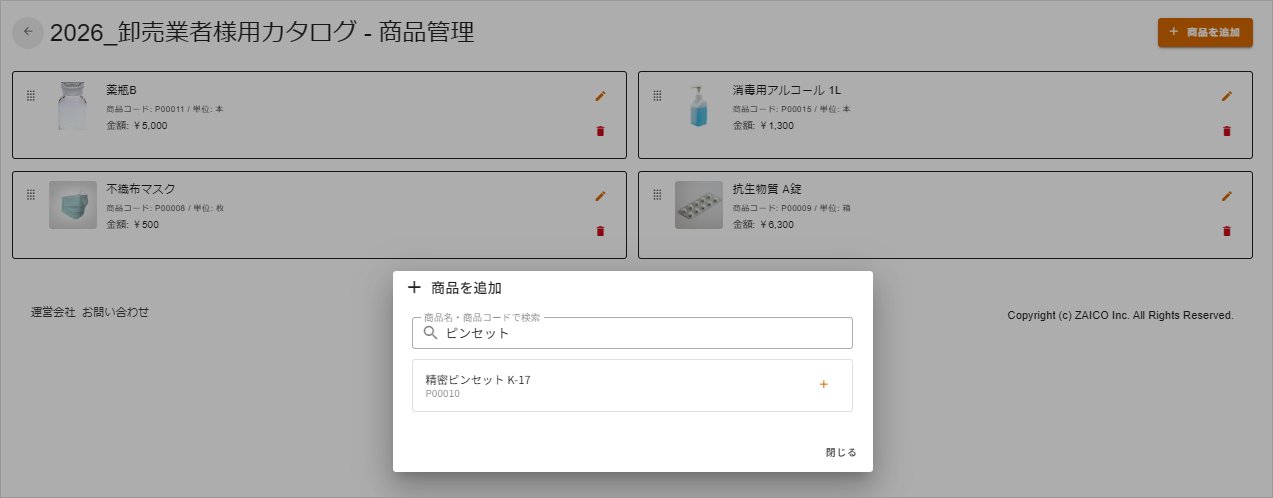
Task: Delete 消毒用アルコール 1L with trash icon
Action: (1226, 131)
